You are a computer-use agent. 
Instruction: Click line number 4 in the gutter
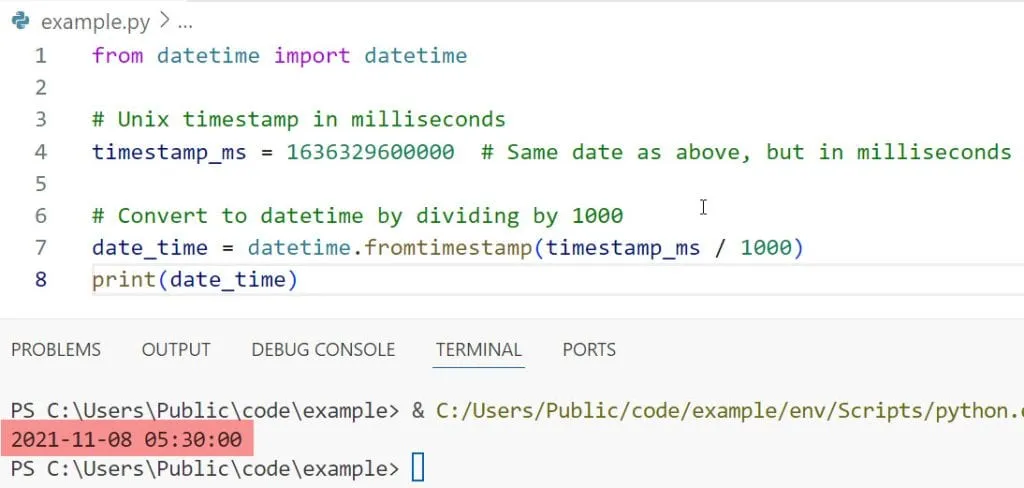pyautogui.click(x=41, y=152)
